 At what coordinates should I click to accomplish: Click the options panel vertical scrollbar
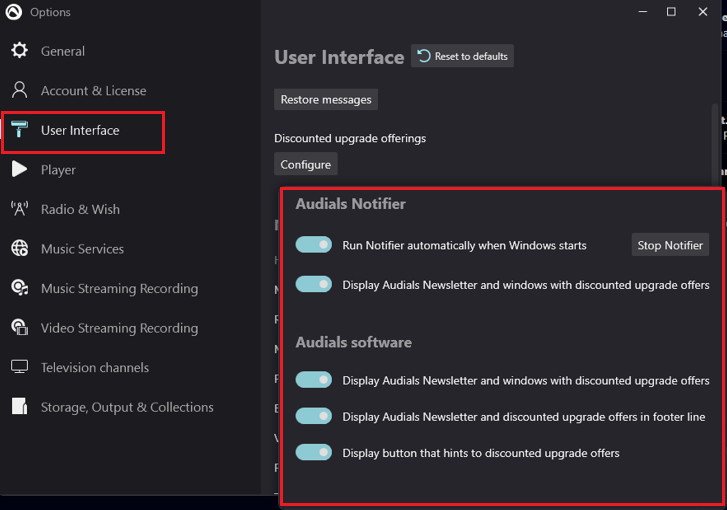click(x=714, y=144)
